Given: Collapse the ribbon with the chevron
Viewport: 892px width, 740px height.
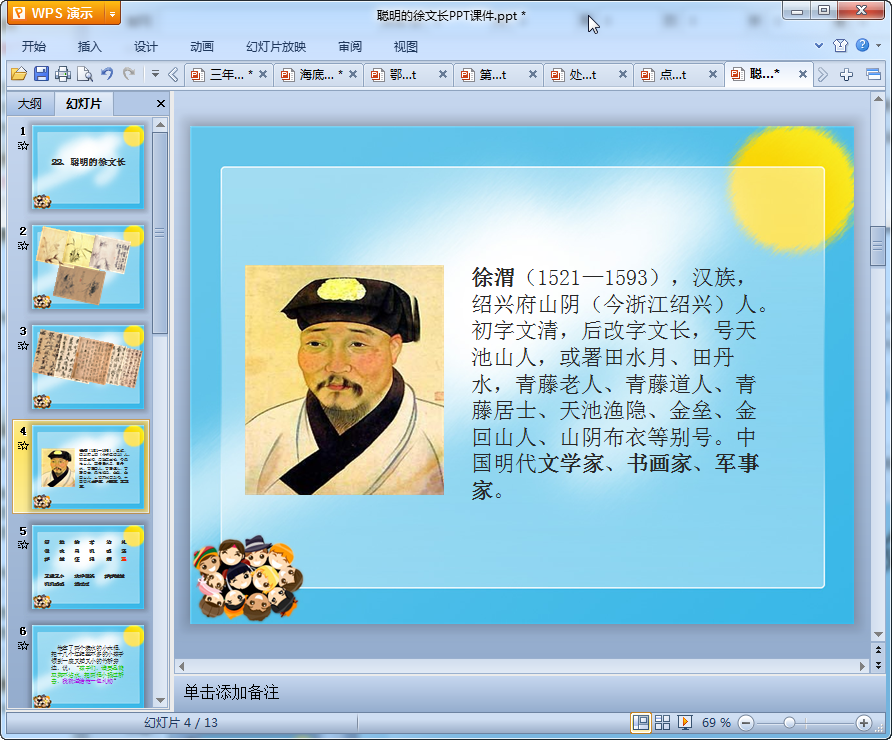Looking at the screenshot, I should tap(819, 46).
